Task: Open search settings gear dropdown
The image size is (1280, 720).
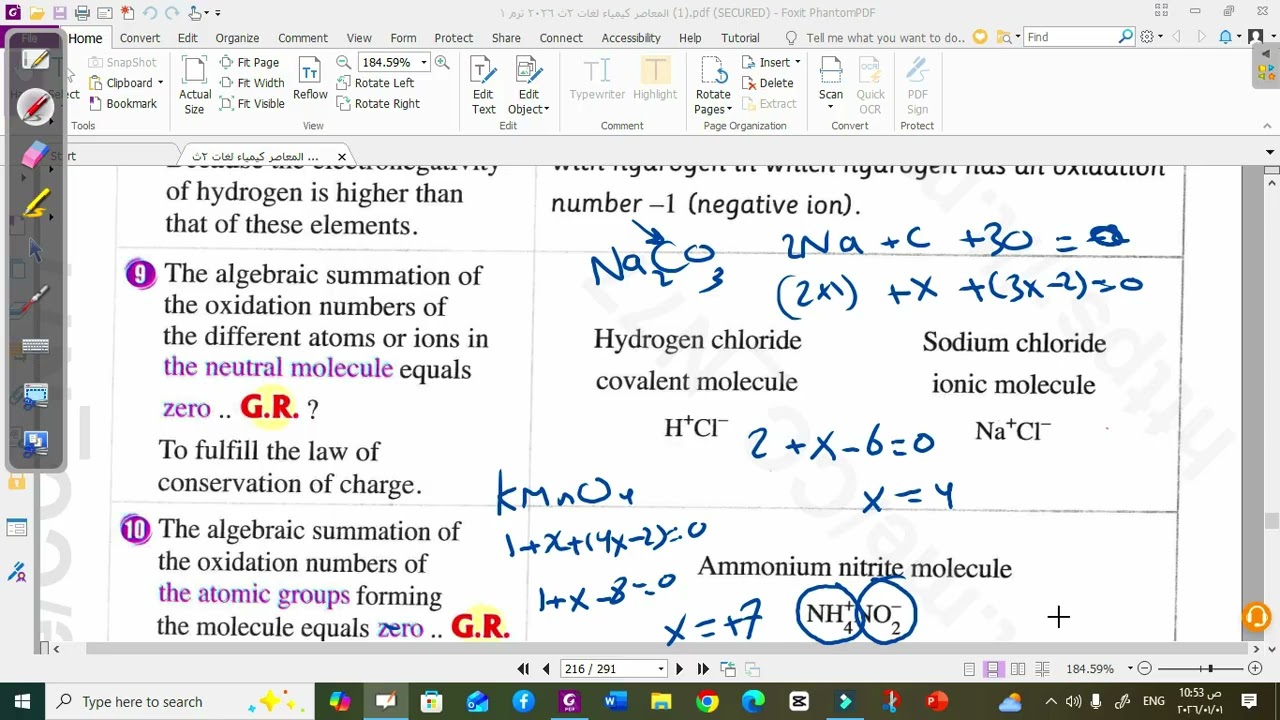Action: [x=1151, y=37]
